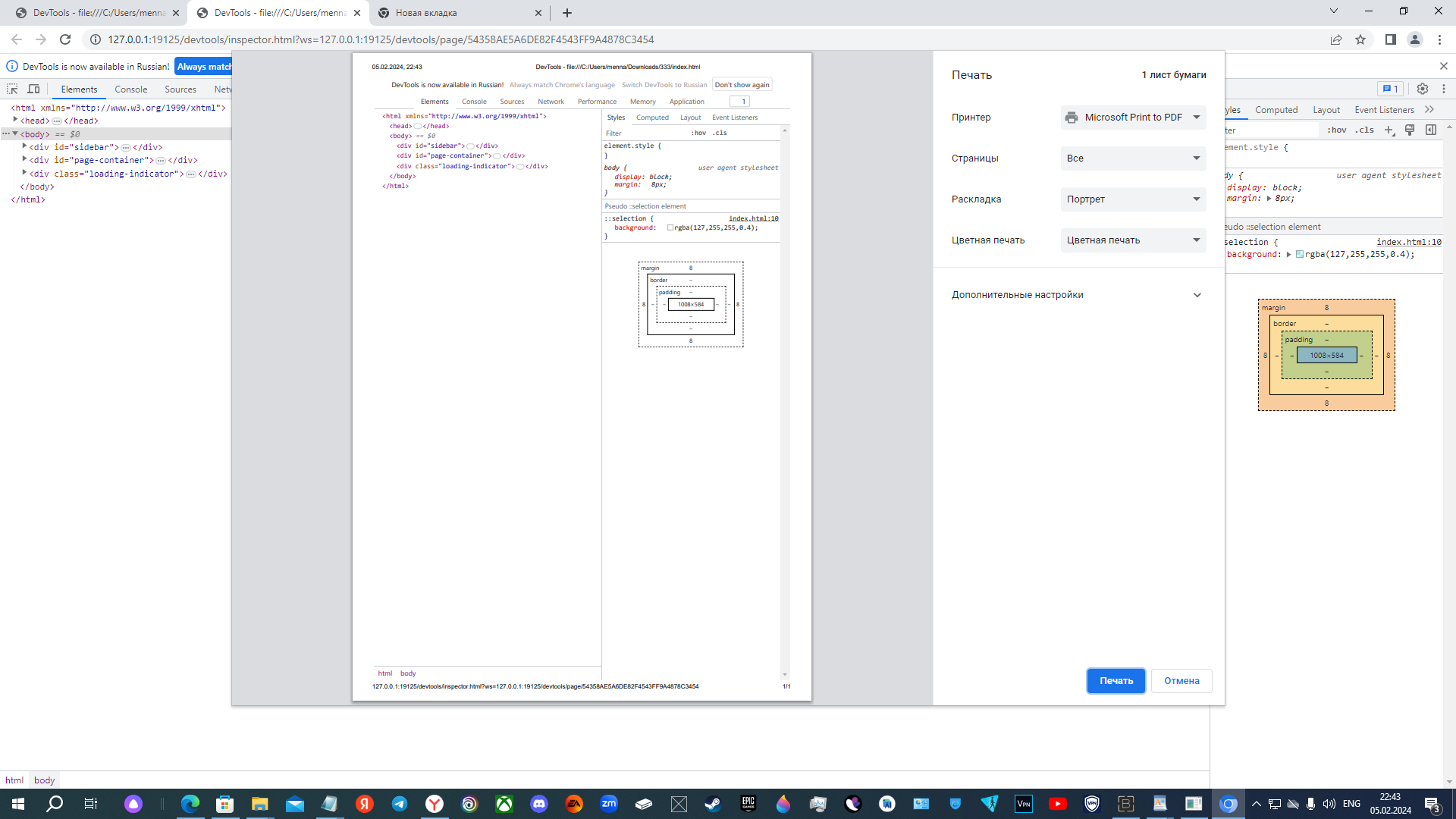Open the Printer dropdown Microsoft Print to PDF
Screen dimensions: 1456x819
click(1133, 118)
